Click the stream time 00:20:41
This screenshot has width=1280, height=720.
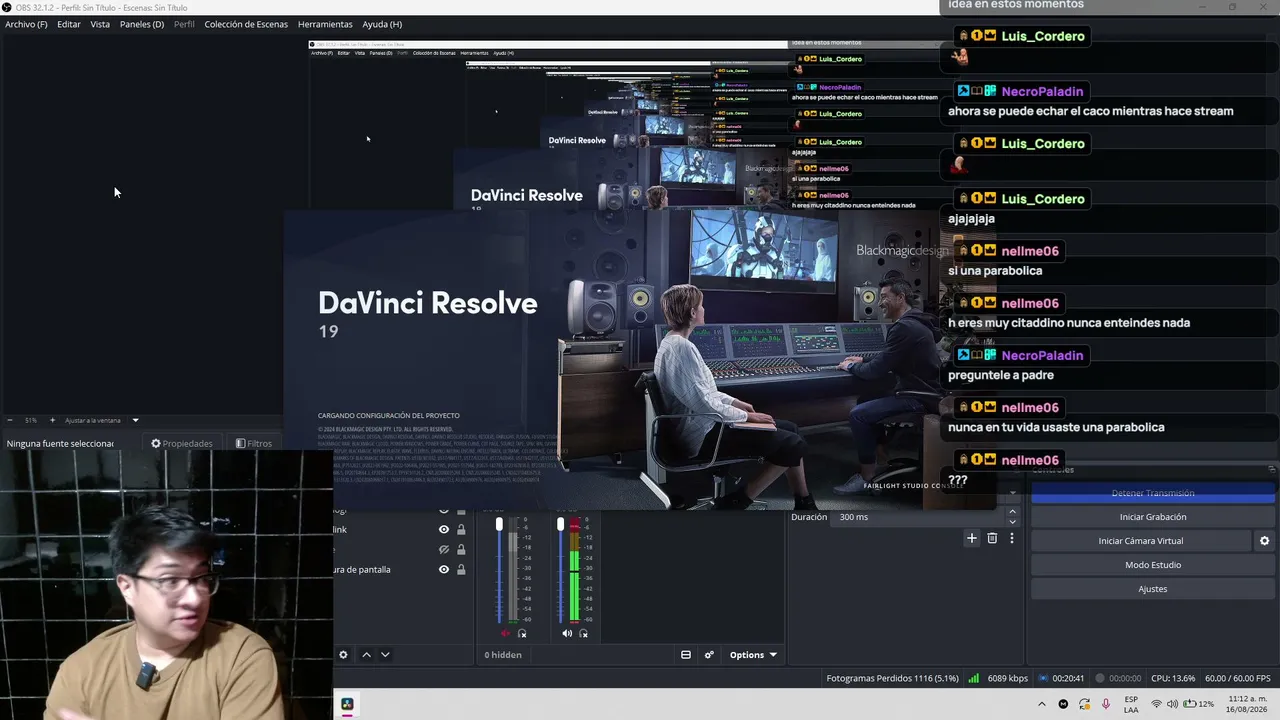pyautogui.click(x=1068, y=678)
